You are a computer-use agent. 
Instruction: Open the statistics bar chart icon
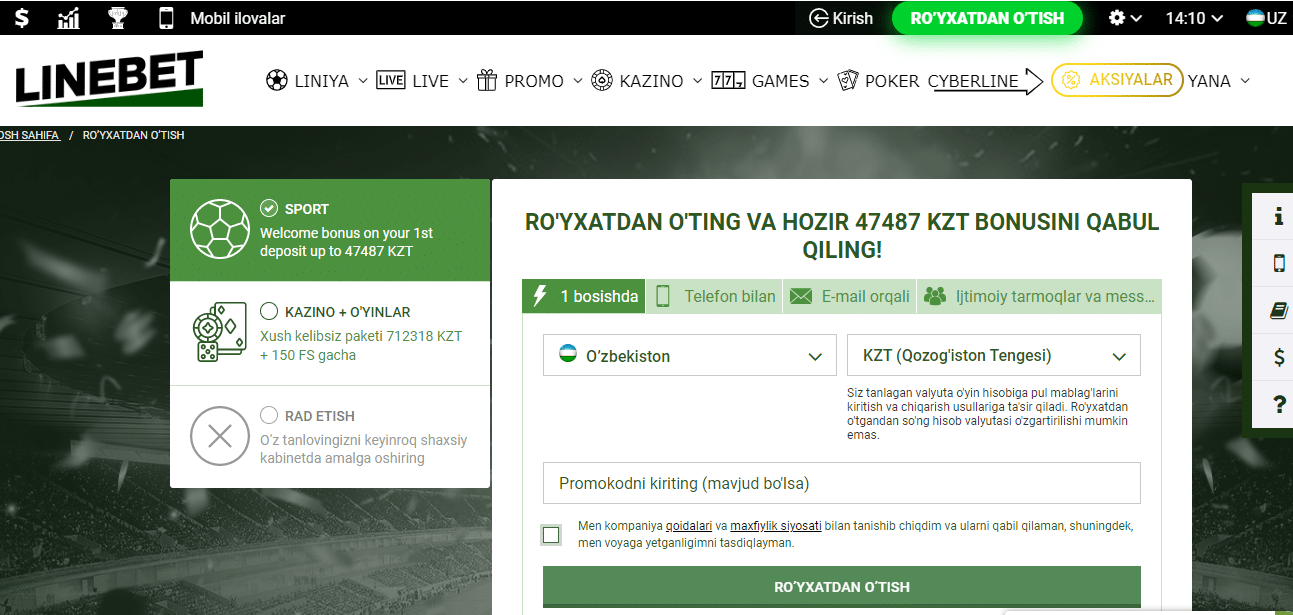click(69, 18)
